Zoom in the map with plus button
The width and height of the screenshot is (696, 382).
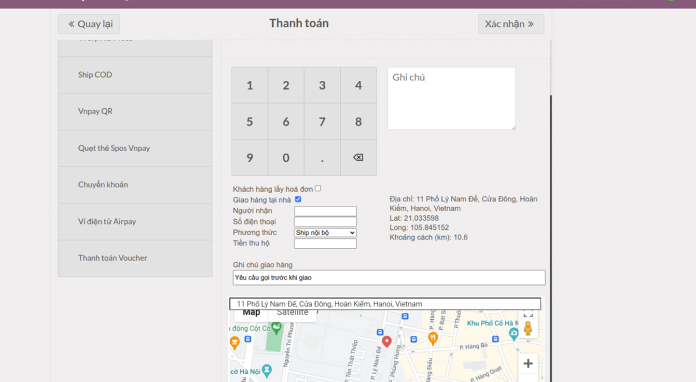(x=528, y=364)
